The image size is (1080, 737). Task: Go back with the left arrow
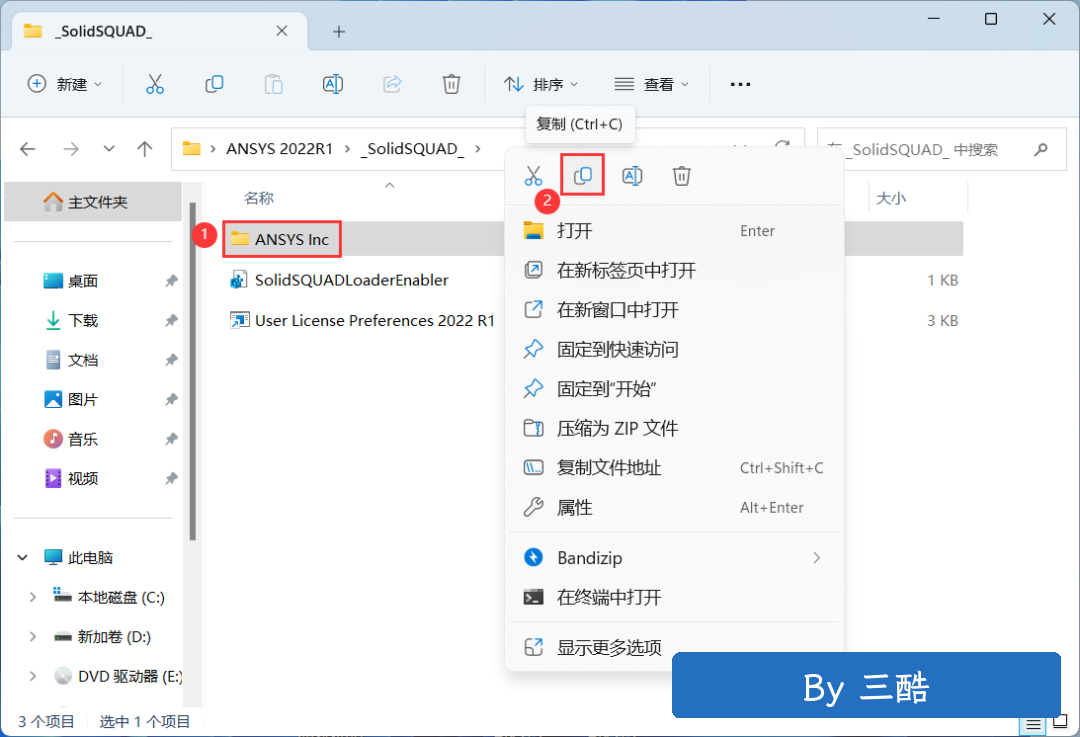click(28, 149)
